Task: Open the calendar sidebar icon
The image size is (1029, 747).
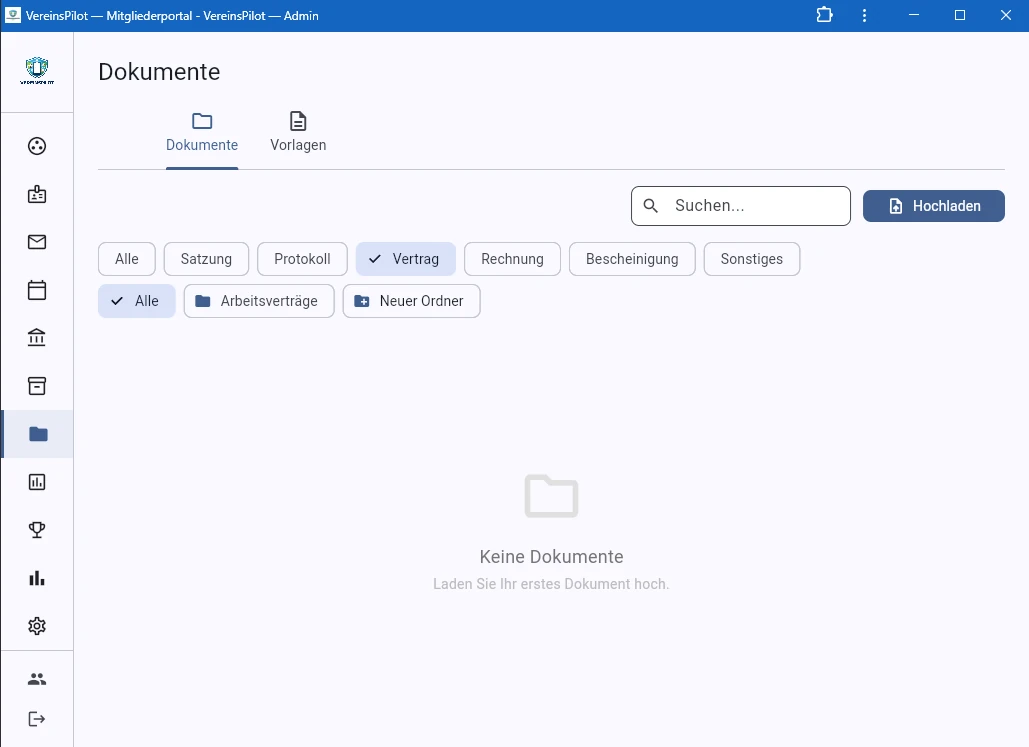Action: click(x=37, y=290)
